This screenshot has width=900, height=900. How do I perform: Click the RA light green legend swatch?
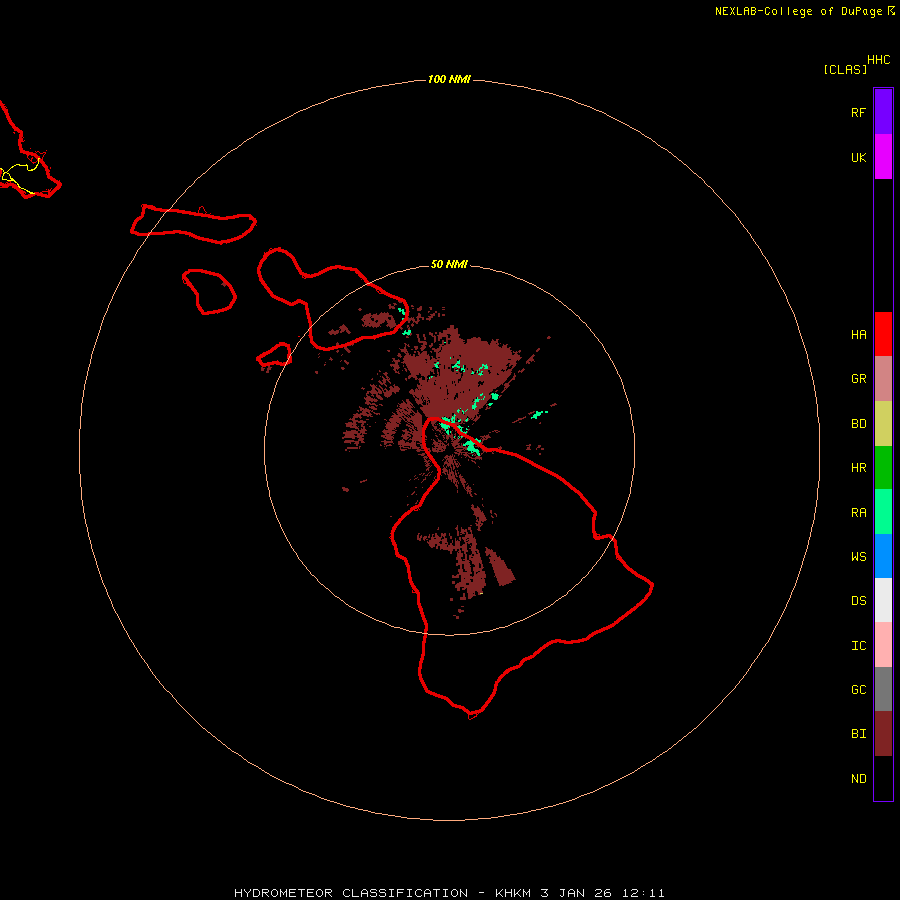click(883, 512)
